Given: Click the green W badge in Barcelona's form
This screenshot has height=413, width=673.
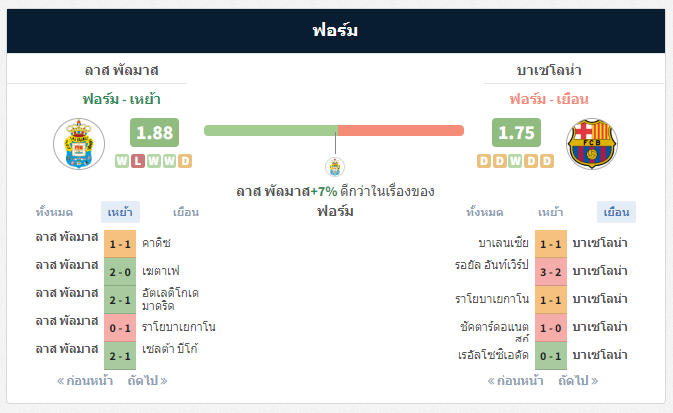Looking at the screenshot, I should click(x=515, y=161).
